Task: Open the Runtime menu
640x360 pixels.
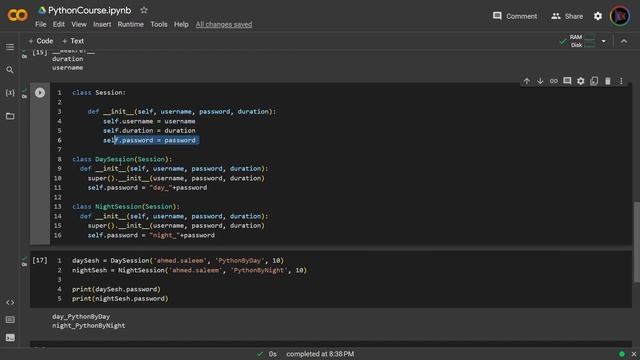Action: coord(131,24)
